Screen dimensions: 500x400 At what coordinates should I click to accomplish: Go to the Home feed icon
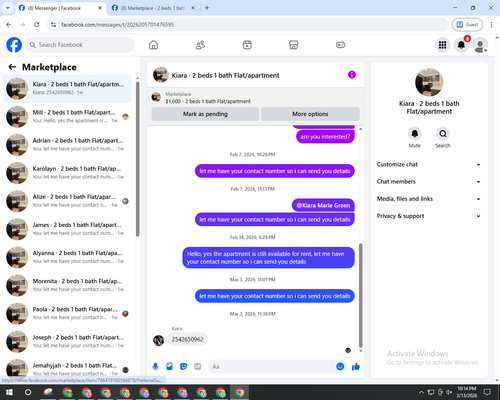153,45
